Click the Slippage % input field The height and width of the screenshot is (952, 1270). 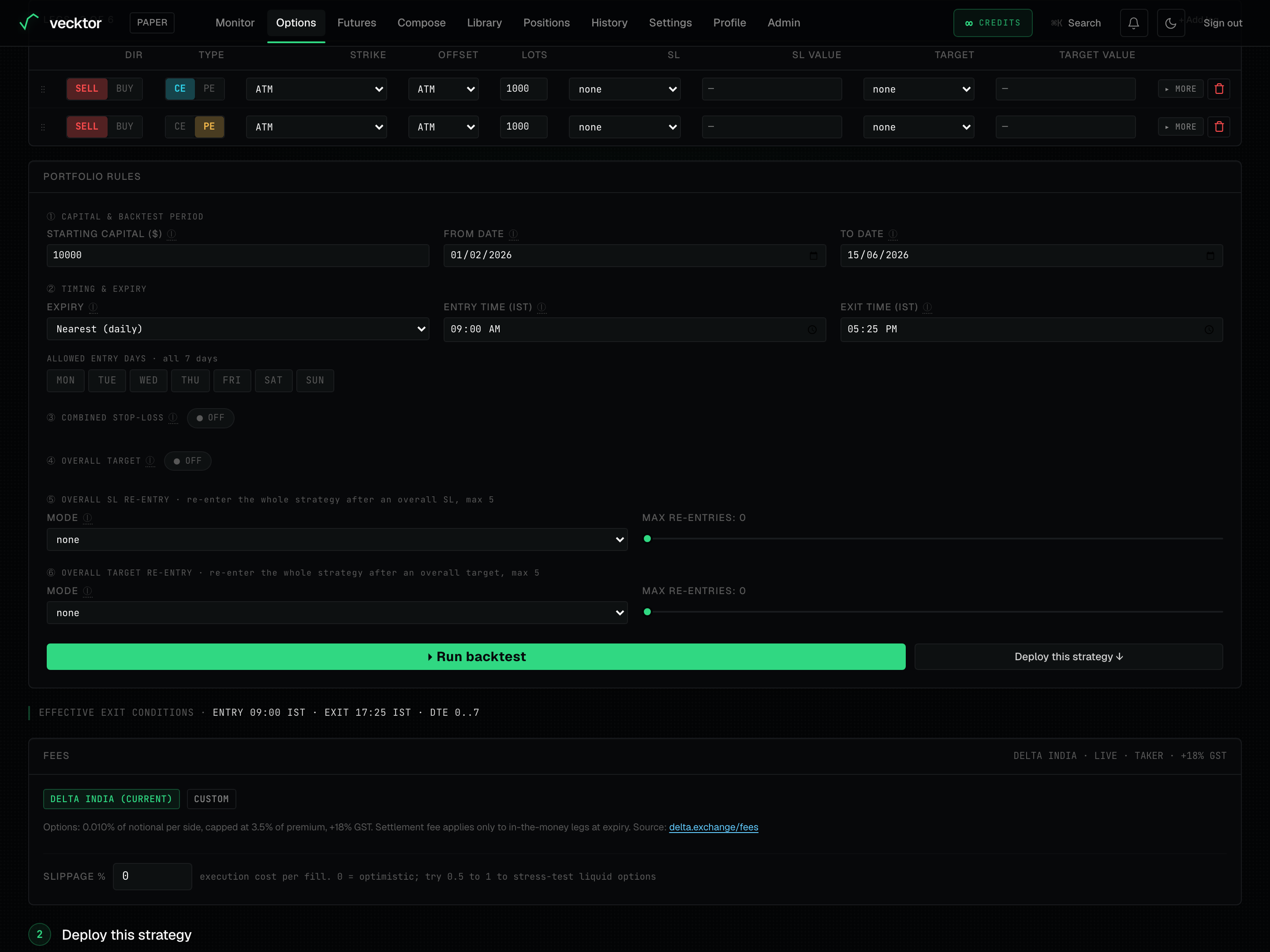152,877
